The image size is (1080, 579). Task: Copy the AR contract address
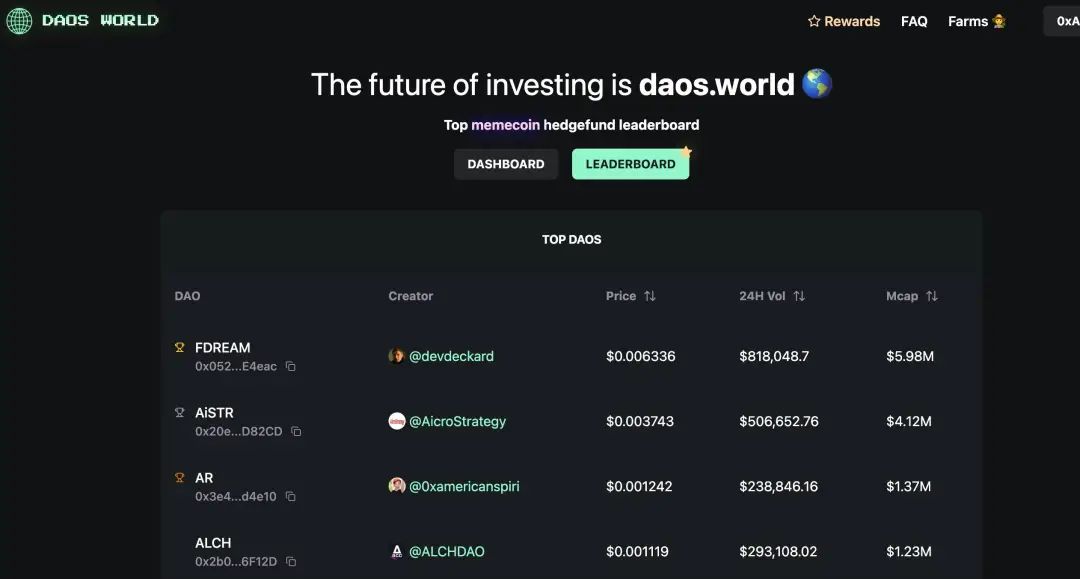point(291,497)
